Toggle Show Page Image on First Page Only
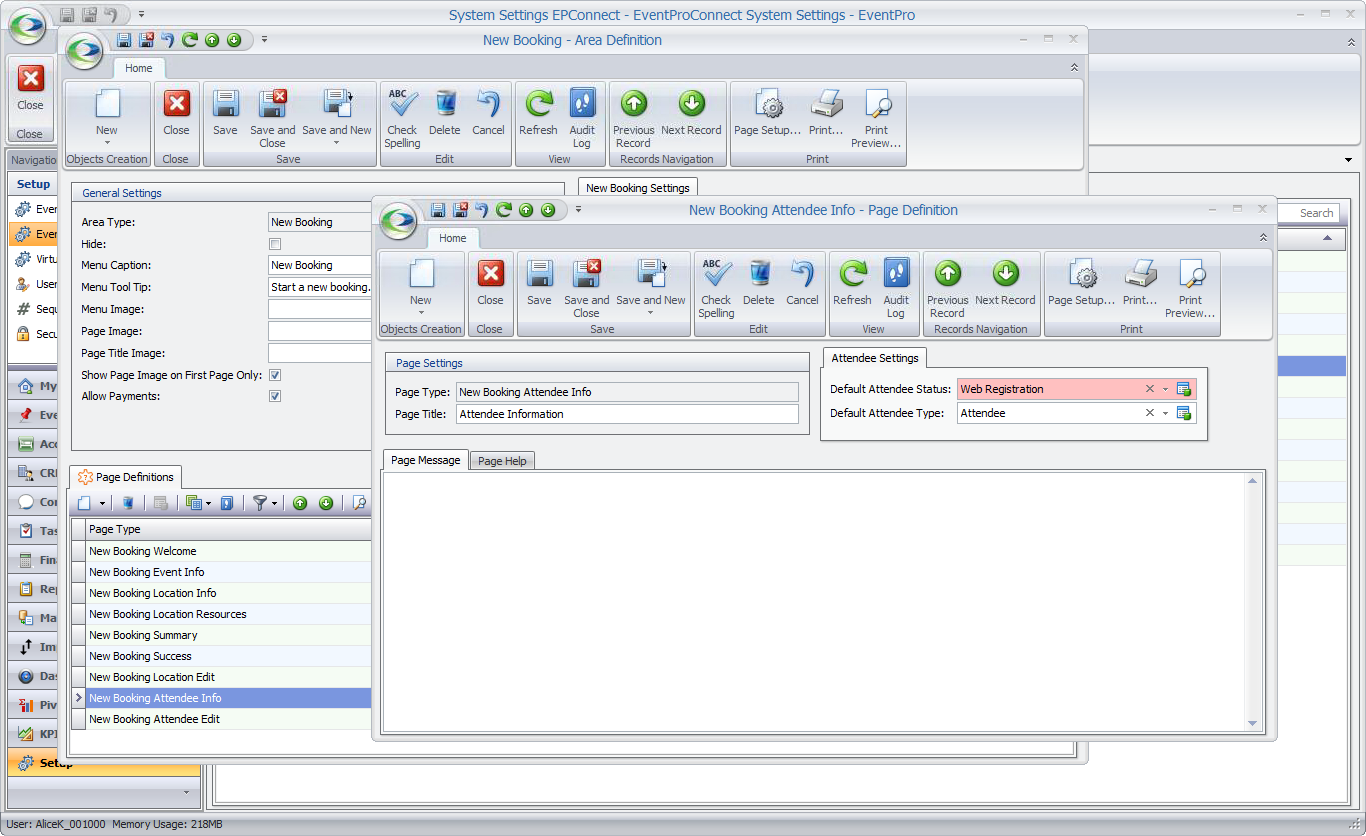Image resolution: width=1366 pixels, height=836 pixels. point(275,375)
